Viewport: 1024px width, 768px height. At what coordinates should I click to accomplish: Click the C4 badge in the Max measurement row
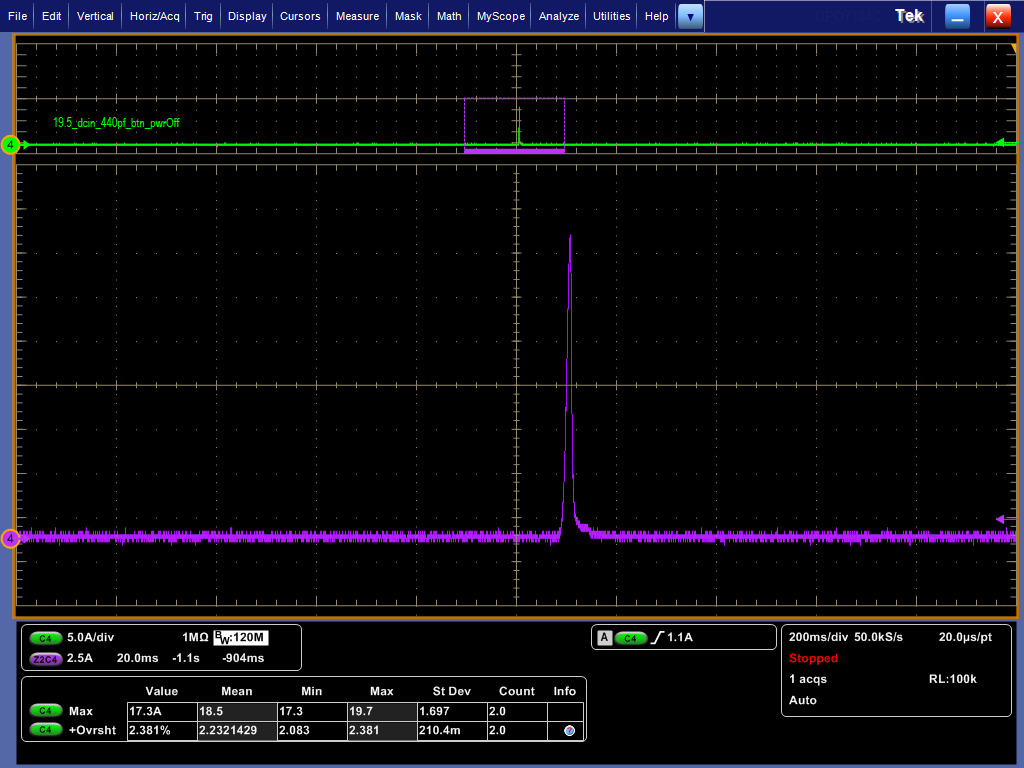point(45,711)
